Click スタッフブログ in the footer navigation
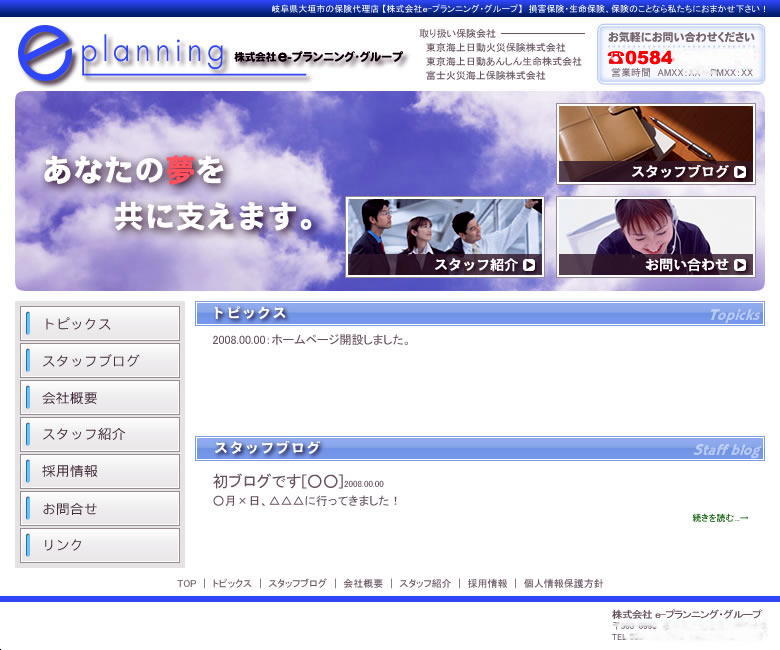Viewport: 780px width, 650px height. point(297,583)
